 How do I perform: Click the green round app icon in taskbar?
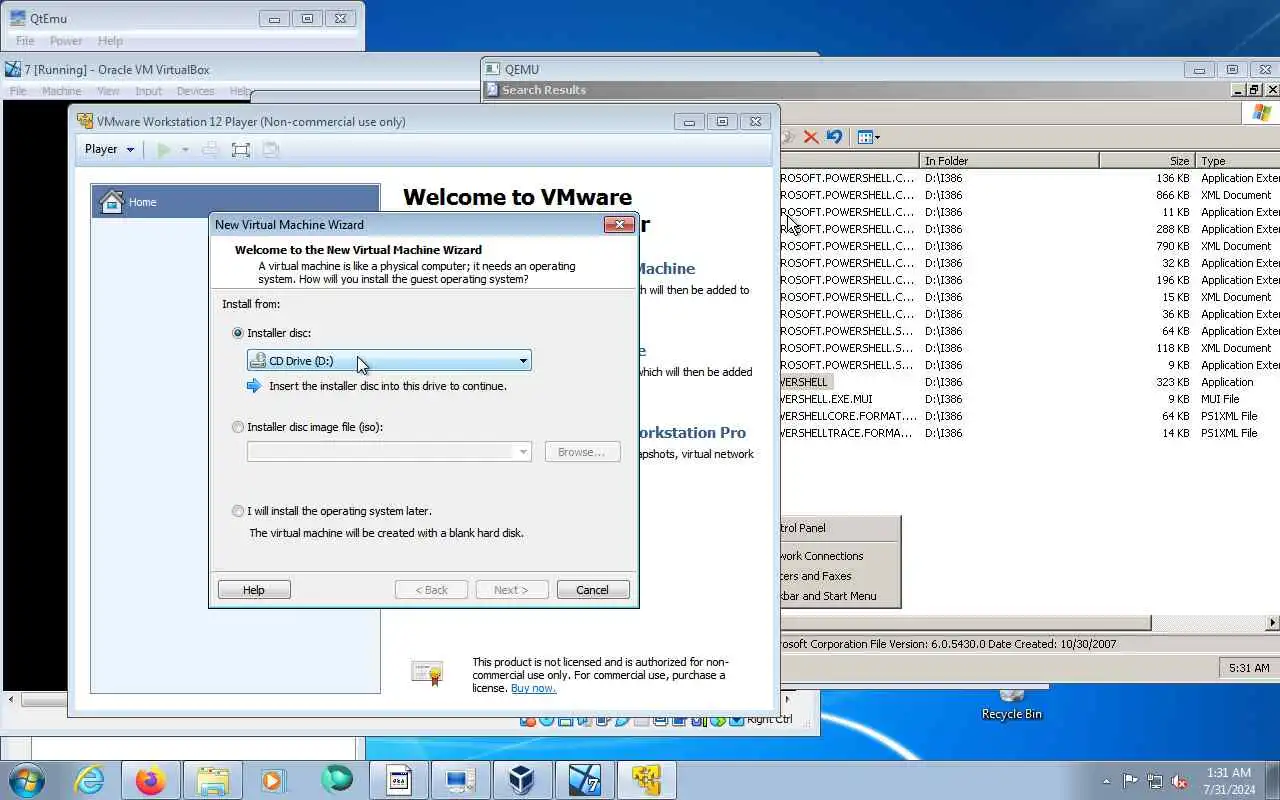pos(337,780)
